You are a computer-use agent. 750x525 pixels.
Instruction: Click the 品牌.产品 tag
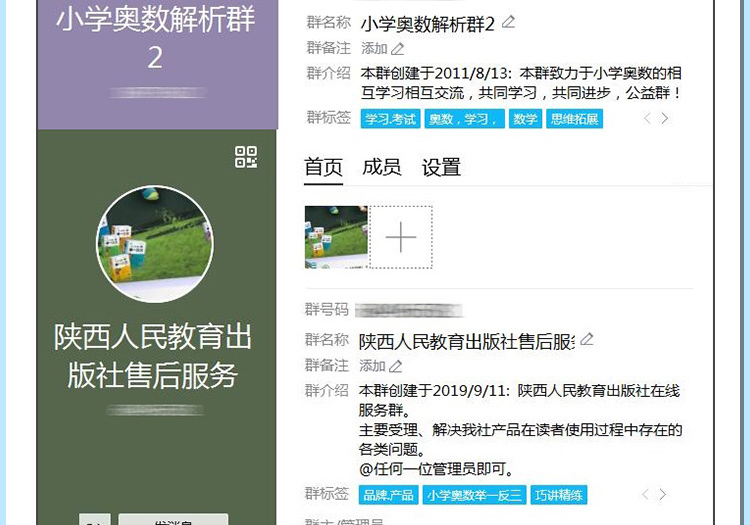point(388,495)
